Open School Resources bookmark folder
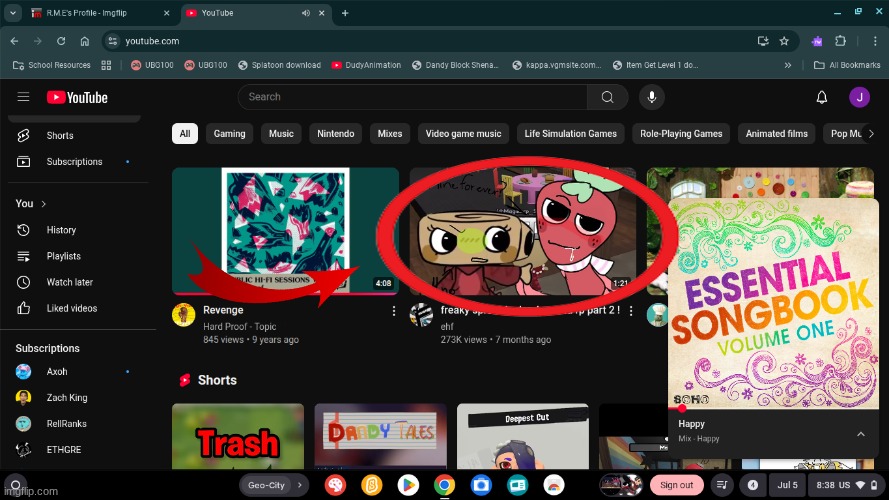889x500 pixels. 52,65
